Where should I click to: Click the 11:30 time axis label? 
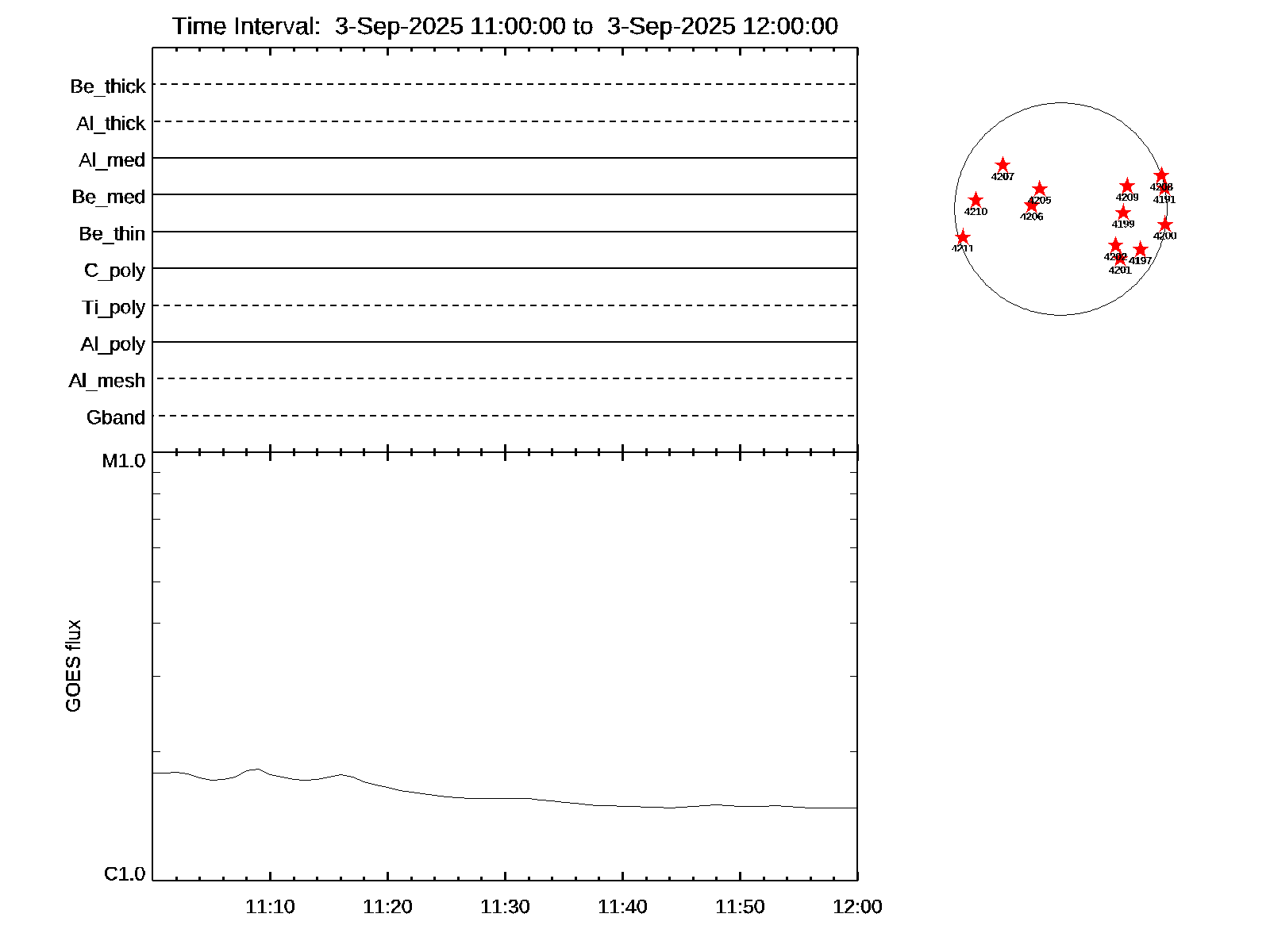click(505, 907)
